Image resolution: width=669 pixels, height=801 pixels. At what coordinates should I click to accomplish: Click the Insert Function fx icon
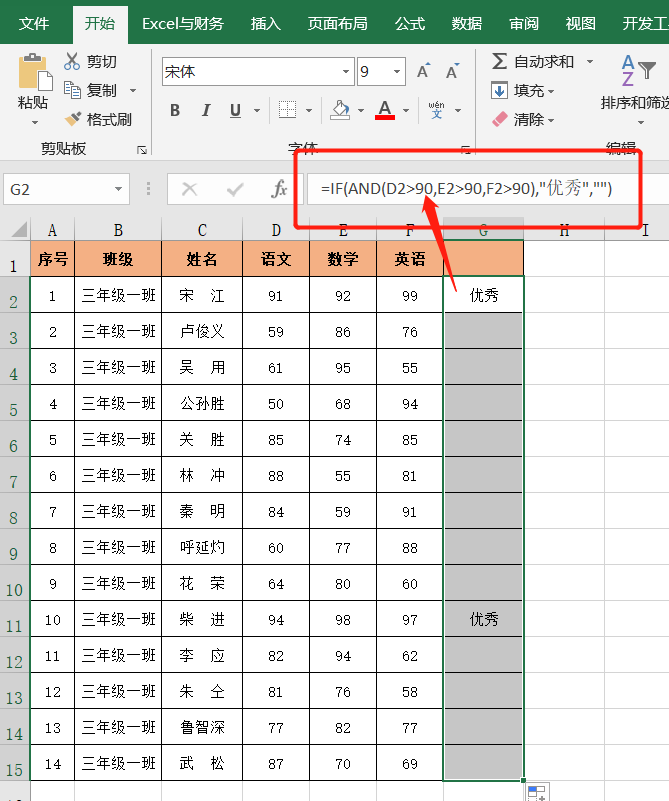[280, 189]
